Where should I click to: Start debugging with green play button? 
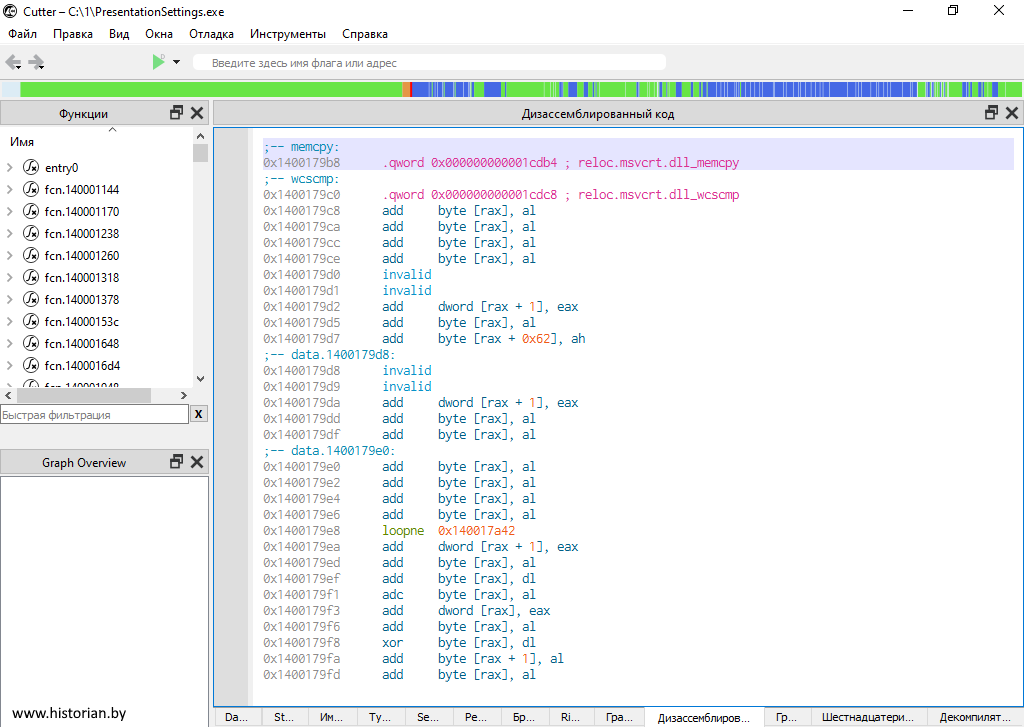pos(158,62)
